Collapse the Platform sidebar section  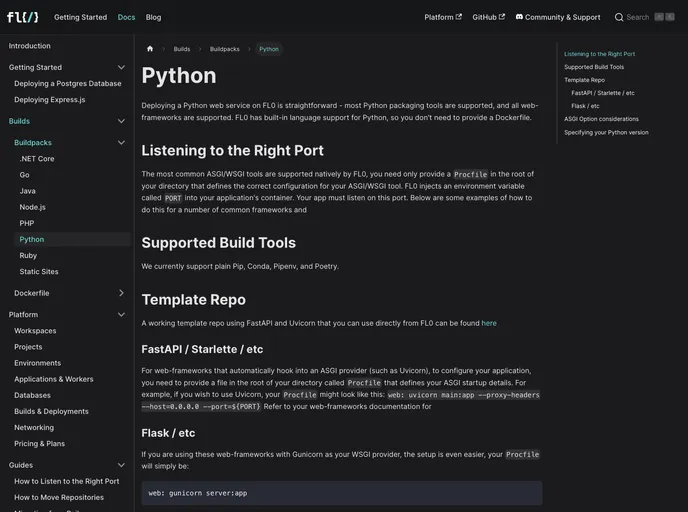click(121, 315)
